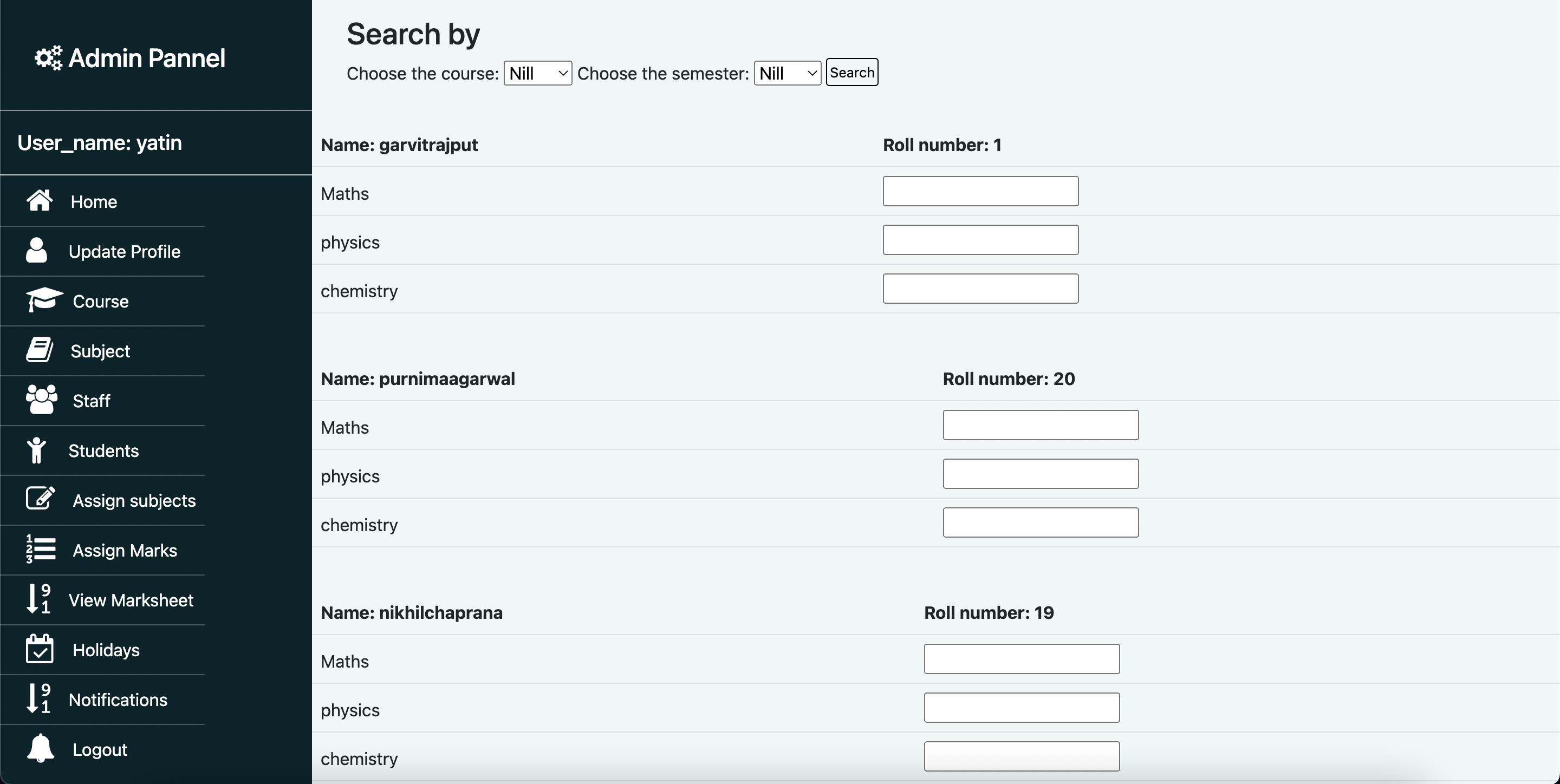Click the Holidays calendar icon
The width and height of the screenshot is (1560, 784).
click(40, 649)
